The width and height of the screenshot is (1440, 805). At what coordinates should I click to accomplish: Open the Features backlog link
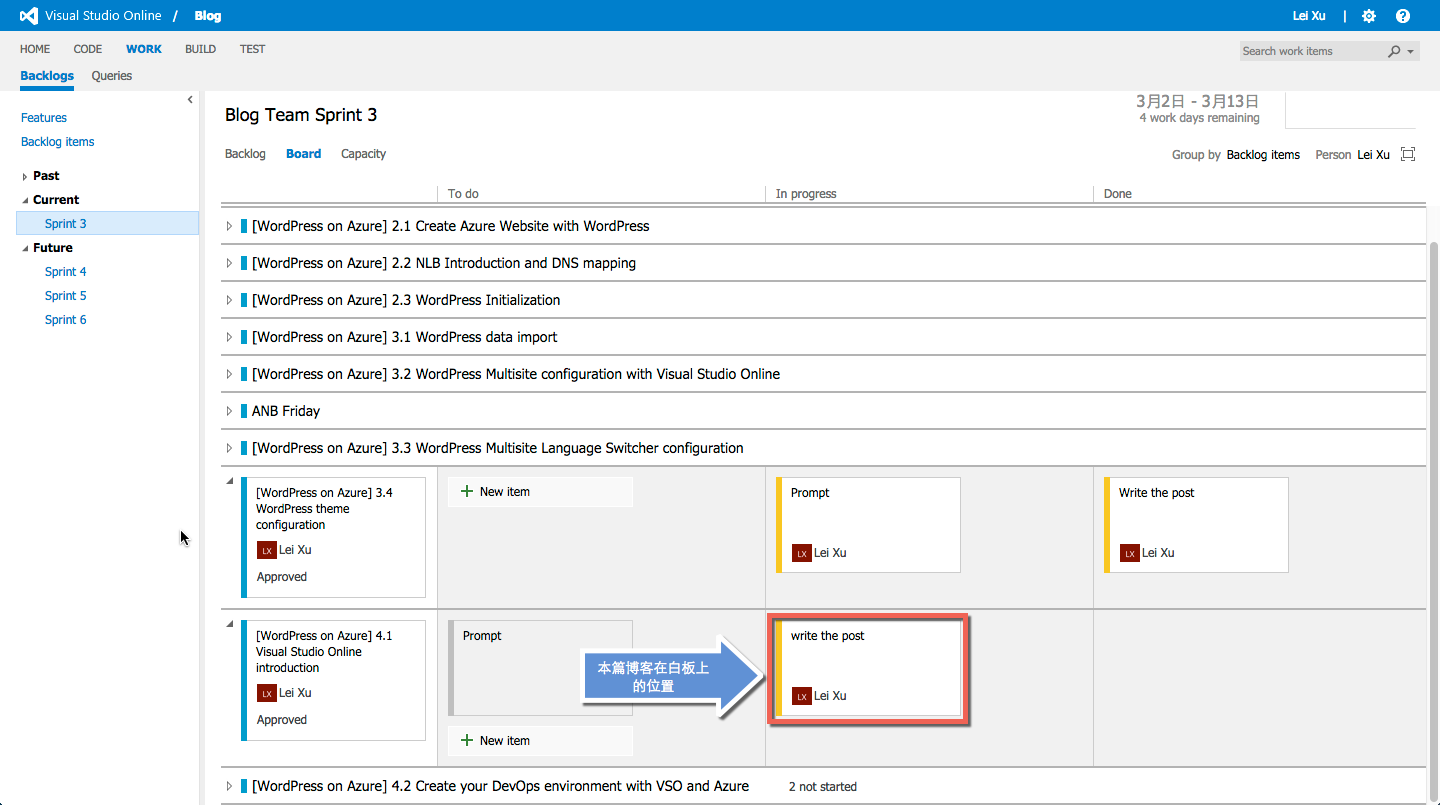point(44,118)
